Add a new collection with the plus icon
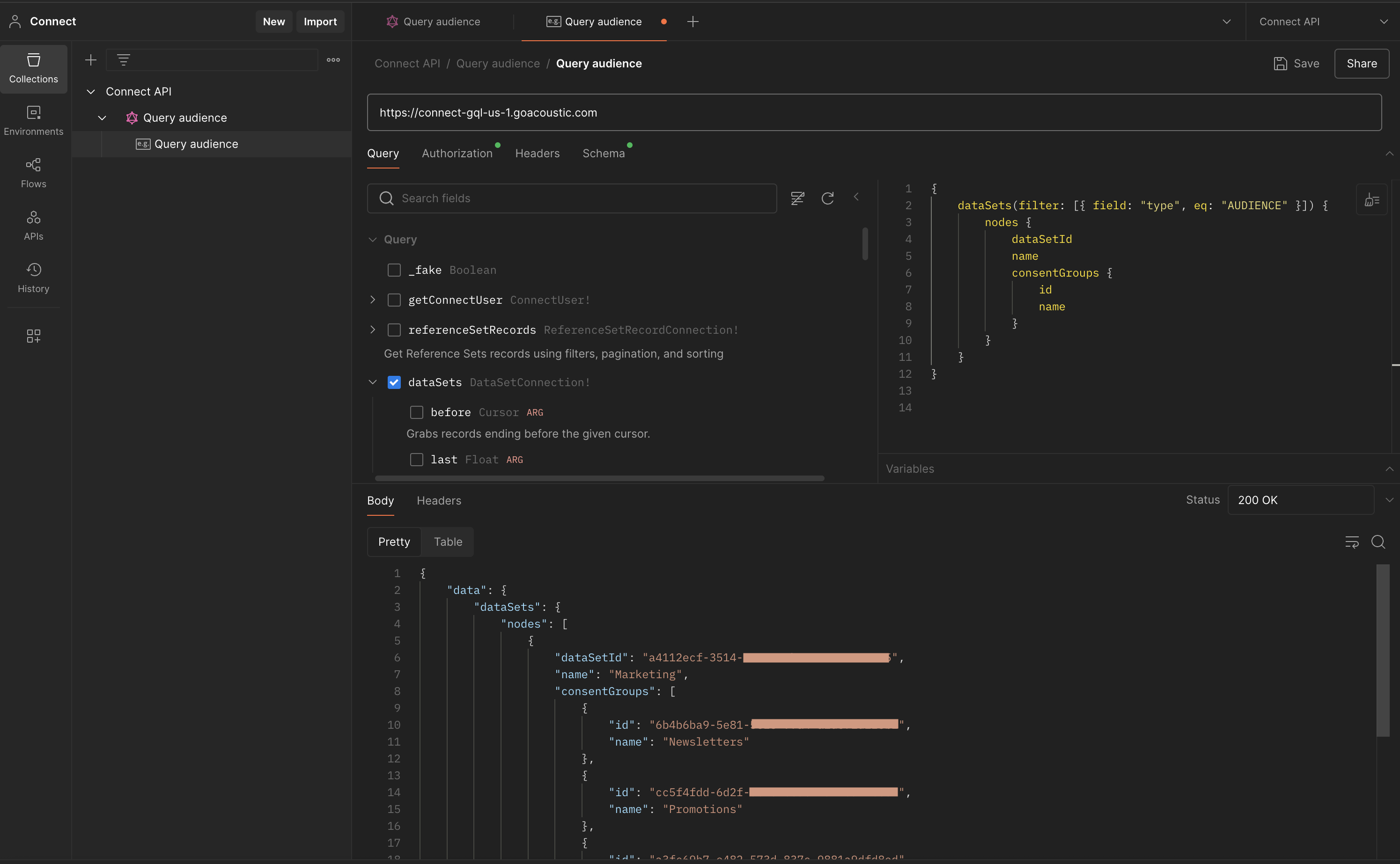 91,60
